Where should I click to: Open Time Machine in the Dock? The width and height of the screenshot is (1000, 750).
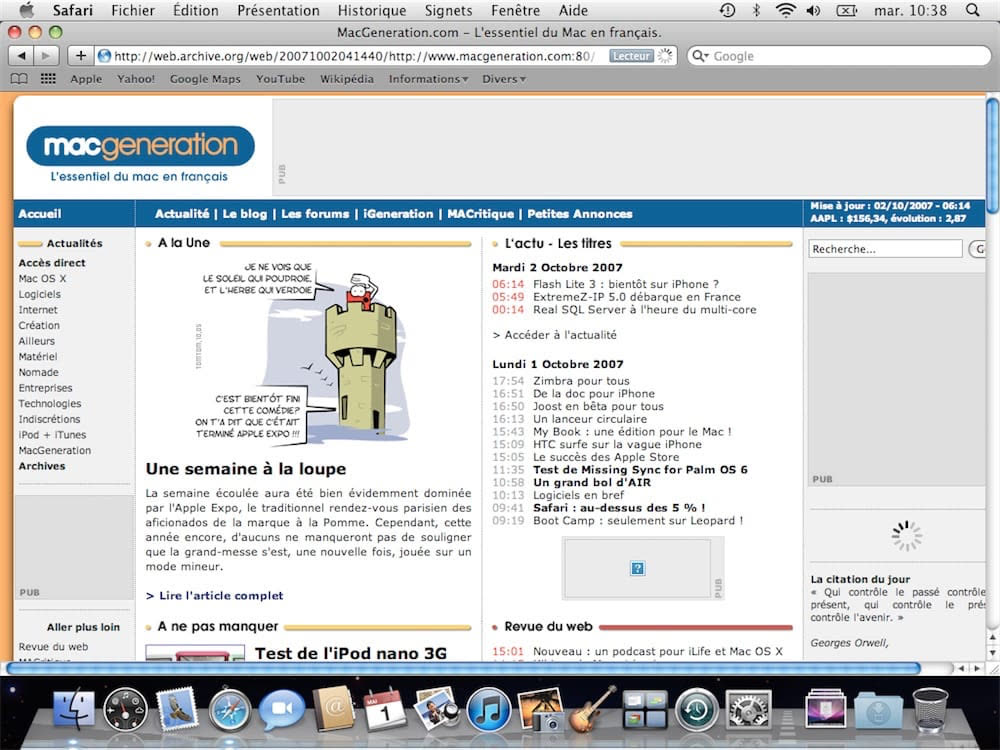pyautogui.click(x=697, y=709)
